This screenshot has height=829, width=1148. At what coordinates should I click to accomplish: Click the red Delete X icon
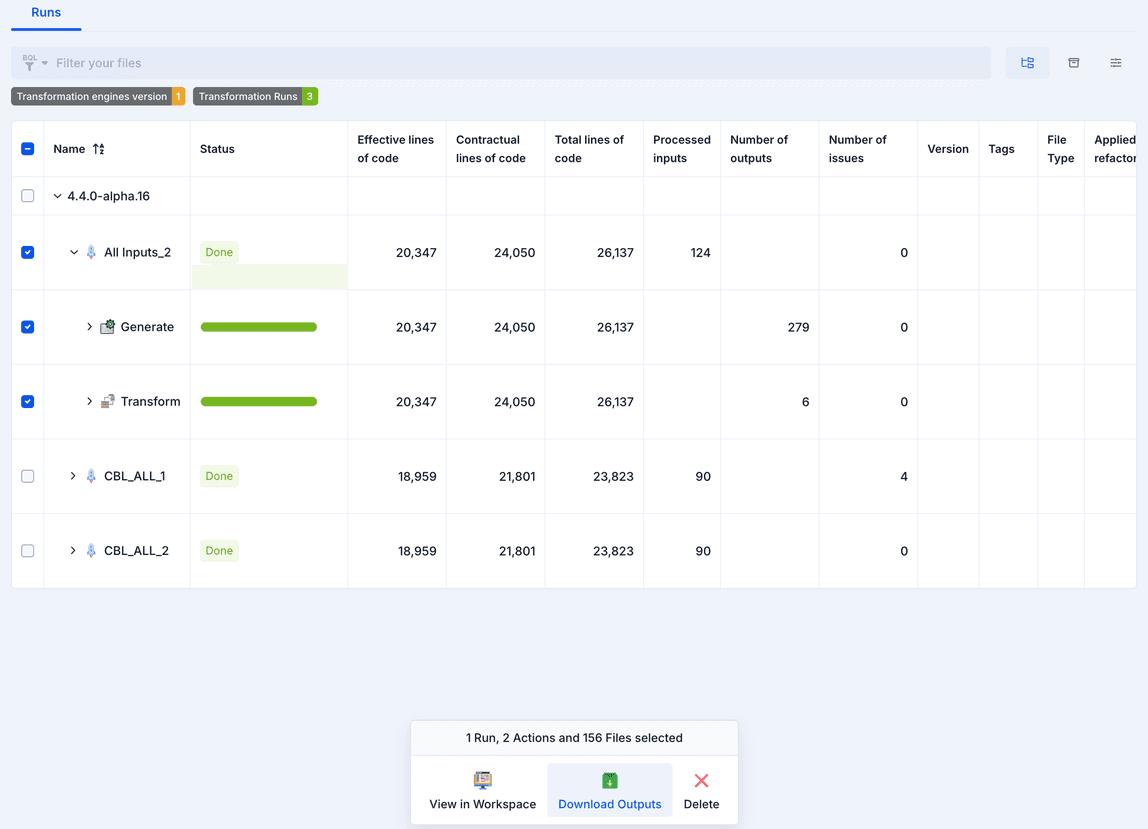(701, 779)
